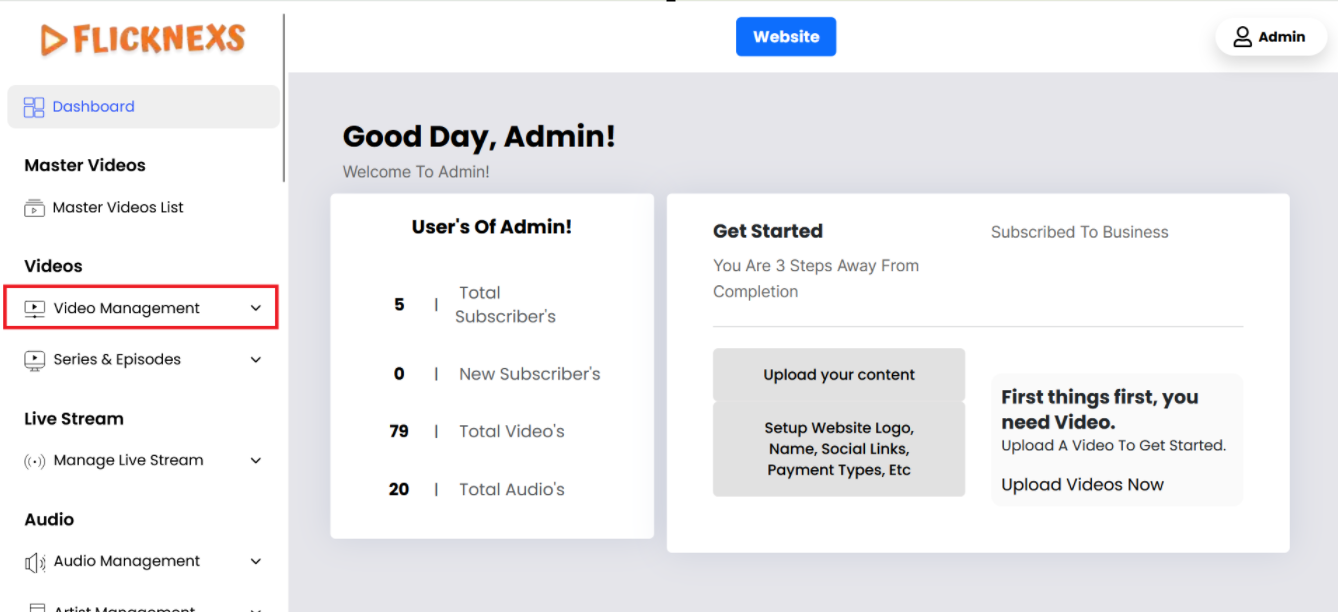1338x612 pixels.
Task: Expand the Video Management chevron
Action: click(x=256, y=309)
